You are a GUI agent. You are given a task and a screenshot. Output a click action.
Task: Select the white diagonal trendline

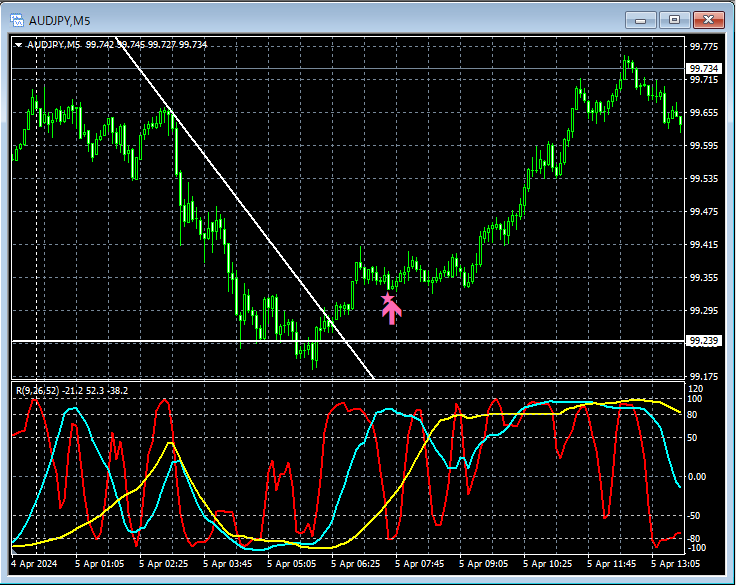[x=244, y=207]
